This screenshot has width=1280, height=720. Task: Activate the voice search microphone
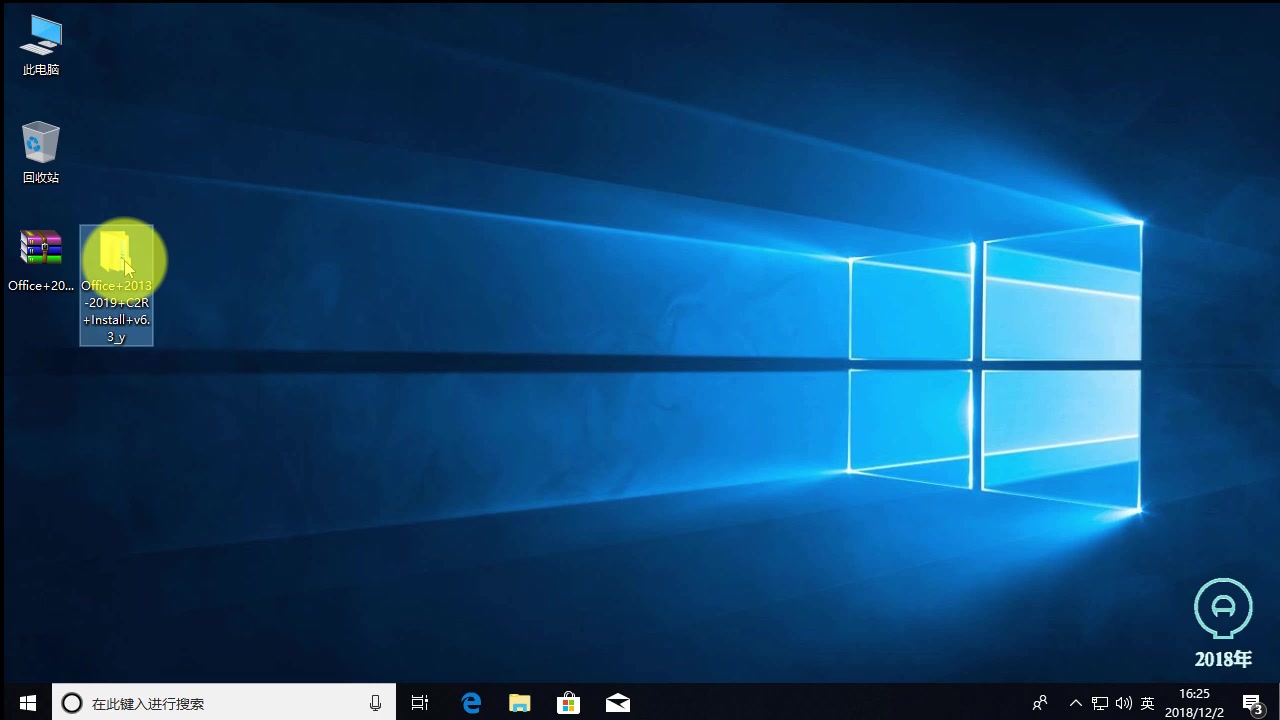(x=375, y=703)
